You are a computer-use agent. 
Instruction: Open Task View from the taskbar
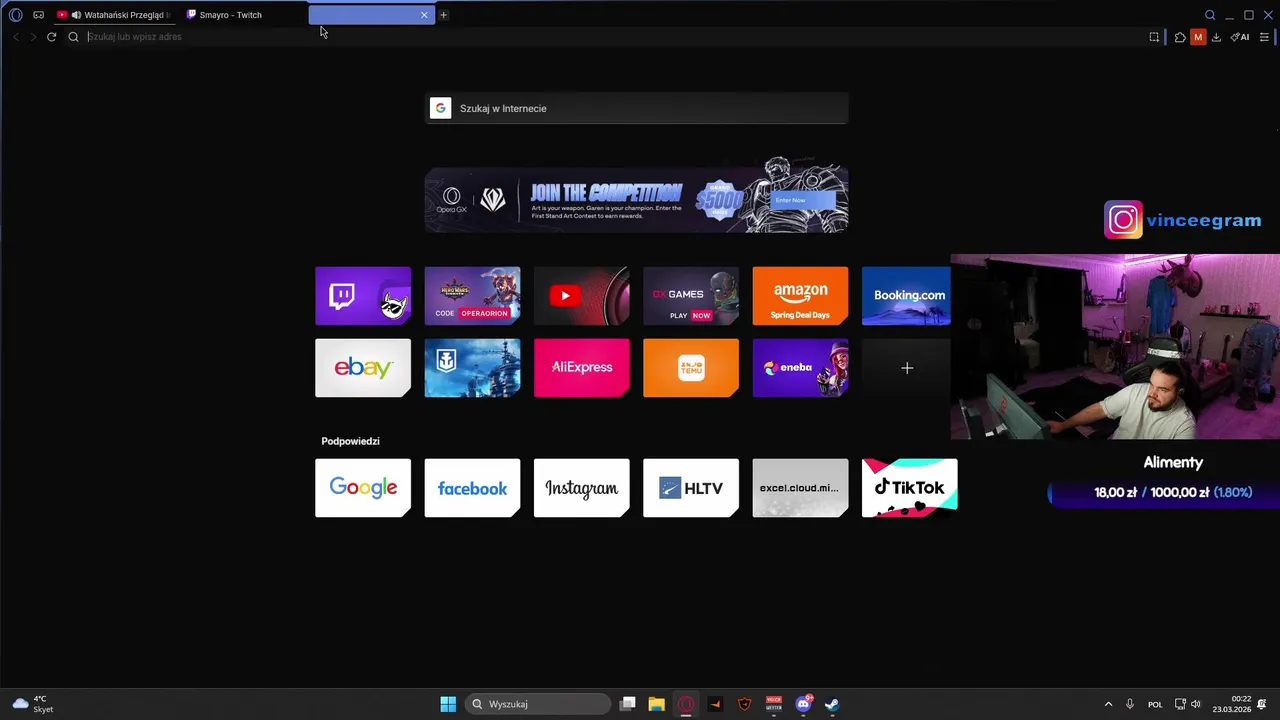tap(628, 704)
